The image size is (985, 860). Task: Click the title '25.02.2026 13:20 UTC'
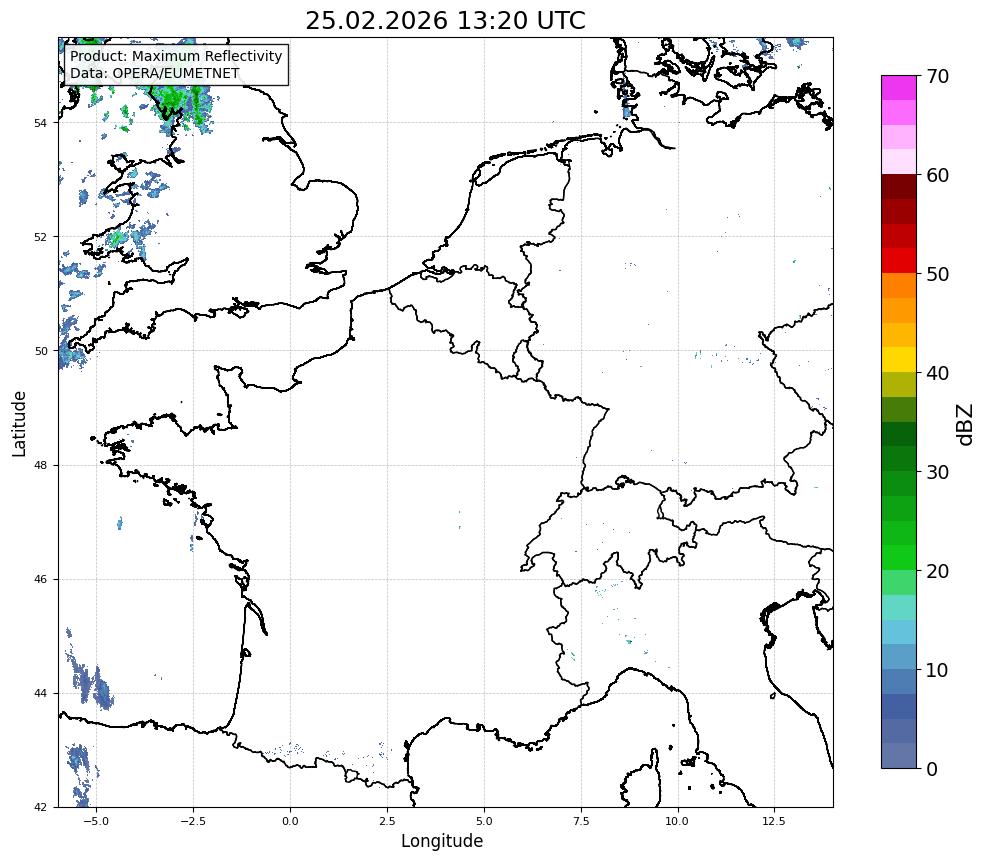point(445,21)
